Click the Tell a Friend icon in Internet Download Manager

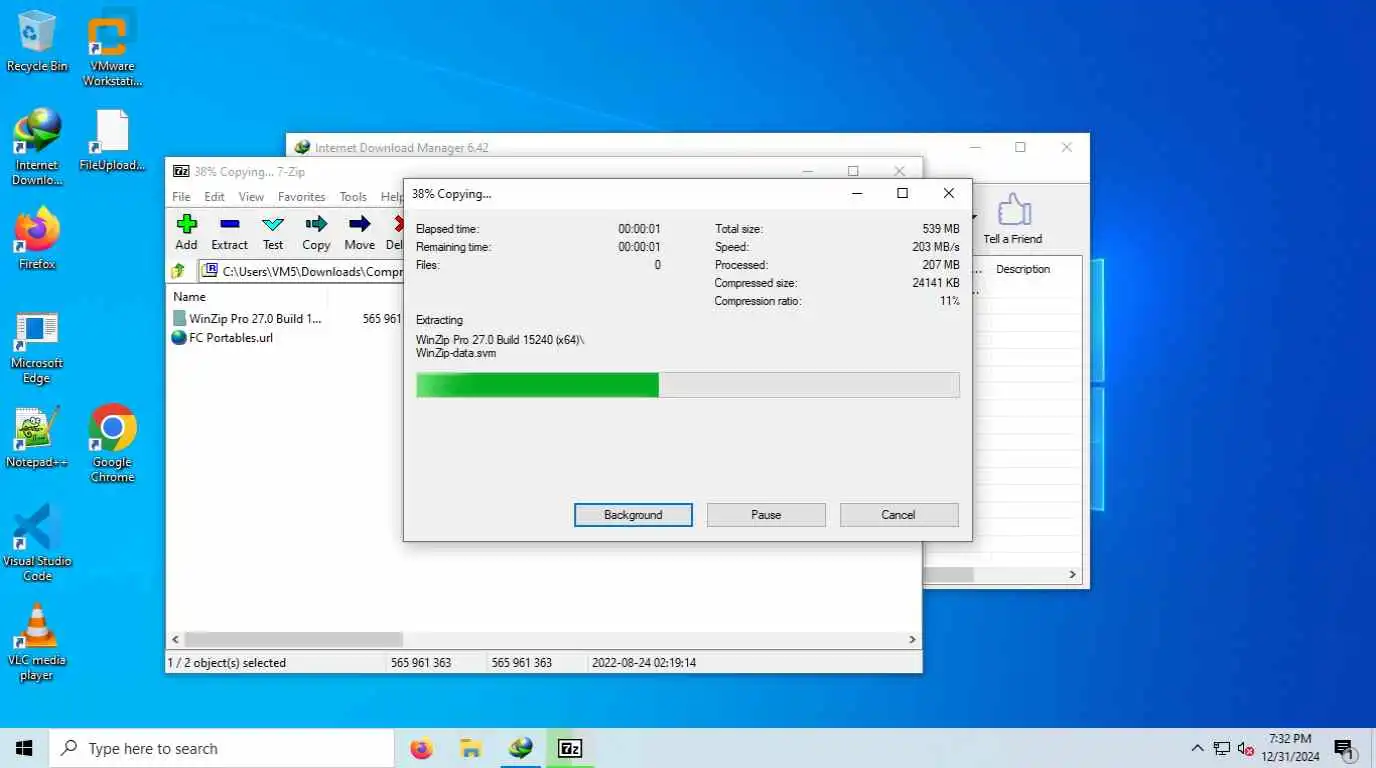(1012, 219)
